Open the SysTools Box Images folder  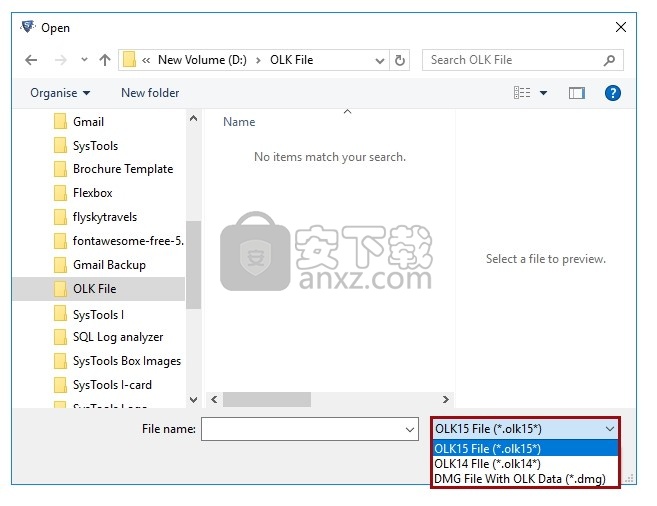[127, 361]
